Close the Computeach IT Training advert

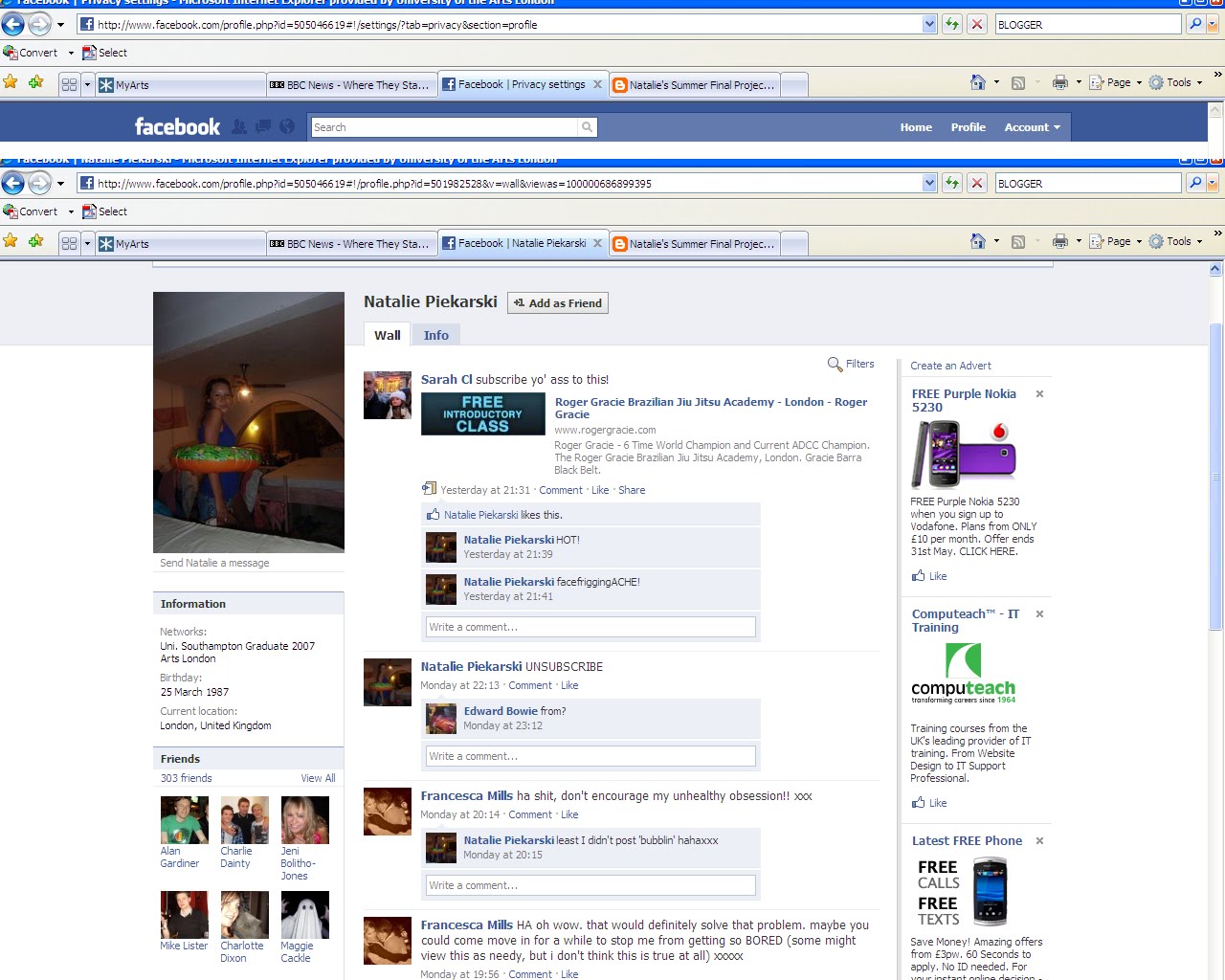point(1039,613)
